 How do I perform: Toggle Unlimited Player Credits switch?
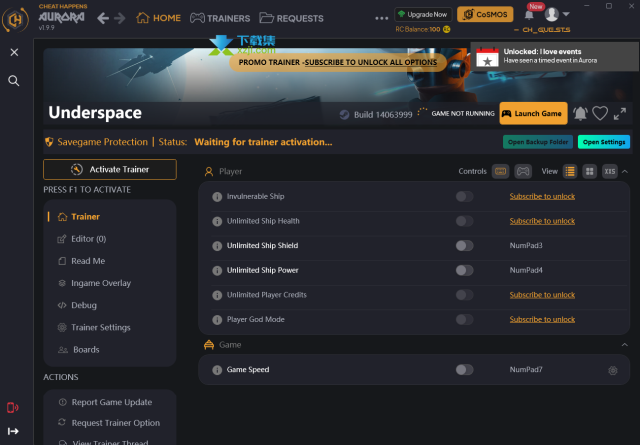coord(464,295)
